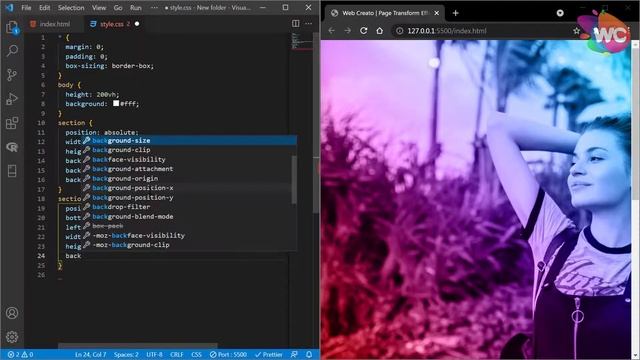Image resolution: width=640 pixels, height=360 pixels.
Task: Open the View menu
Action: tap(99, 8)
